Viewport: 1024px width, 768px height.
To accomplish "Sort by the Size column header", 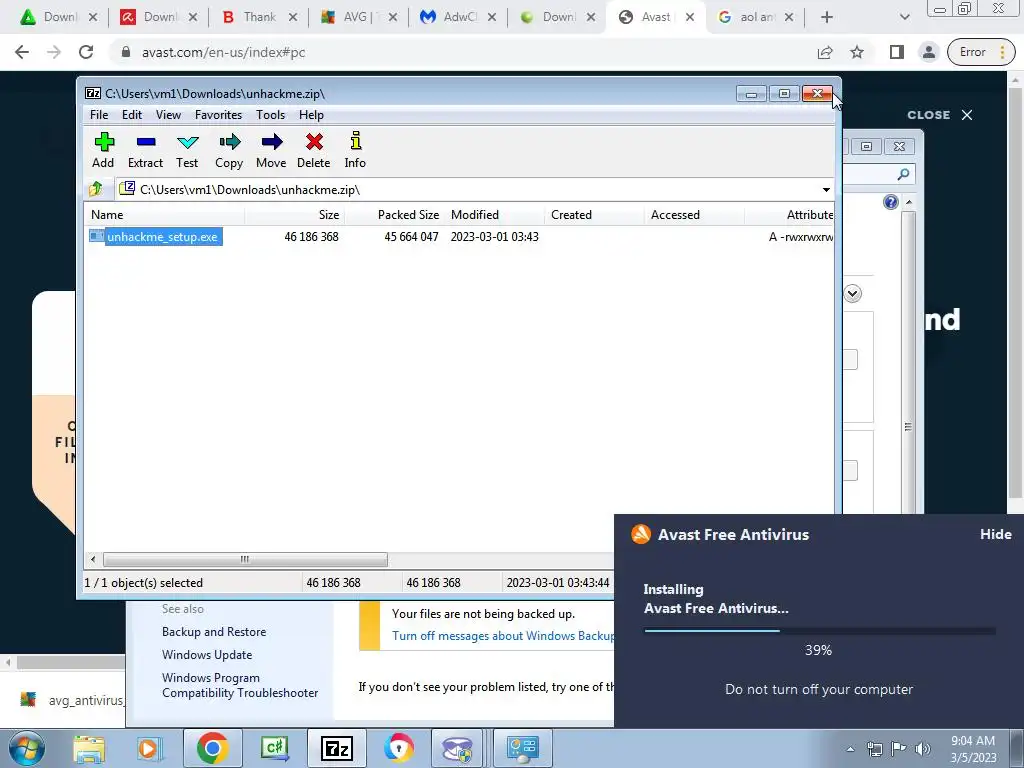I will pyautogui.click(x=295, y=215).
